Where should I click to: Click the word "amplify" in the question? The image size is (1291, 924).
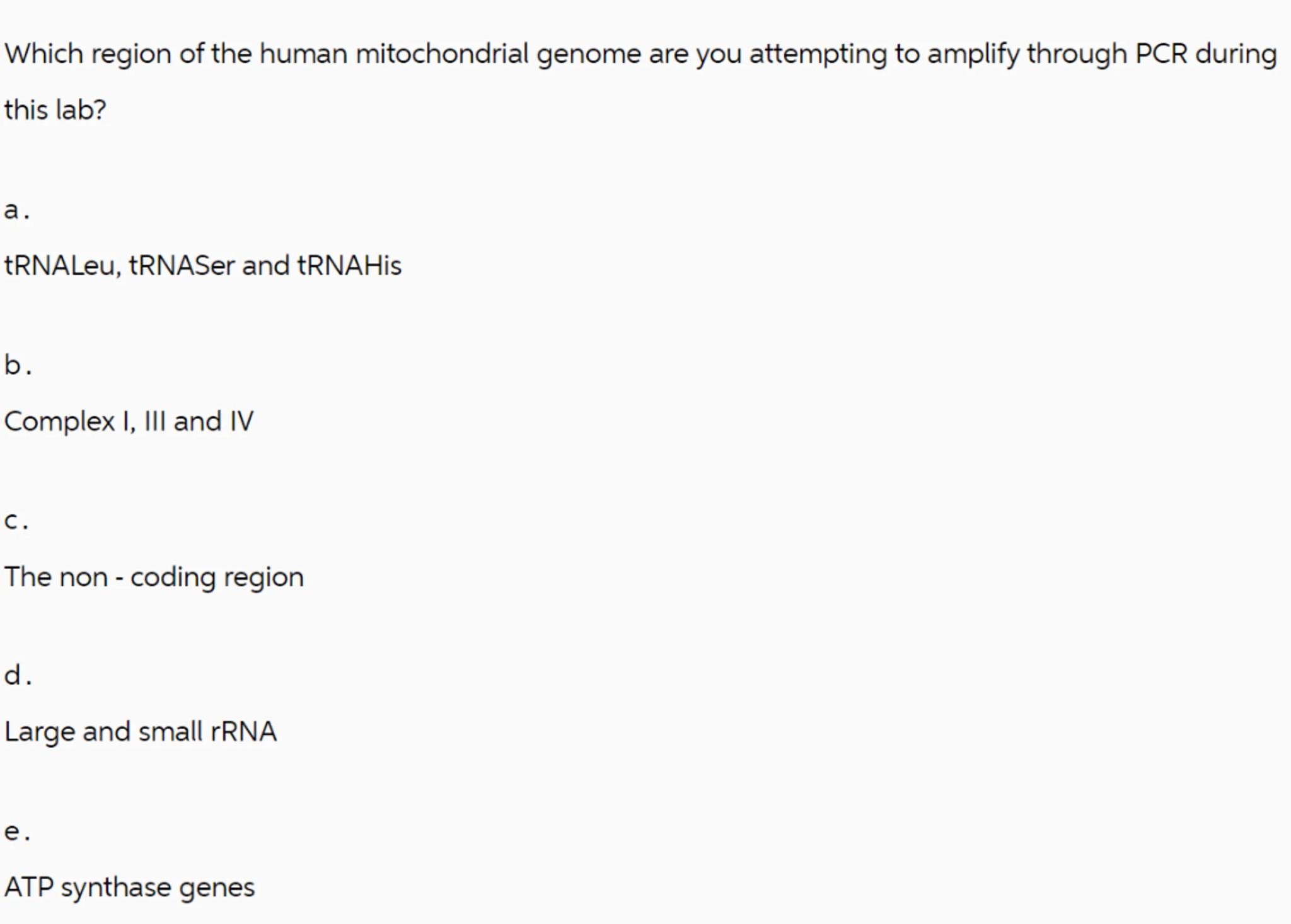pyautogui.click(x=973, y=54)
